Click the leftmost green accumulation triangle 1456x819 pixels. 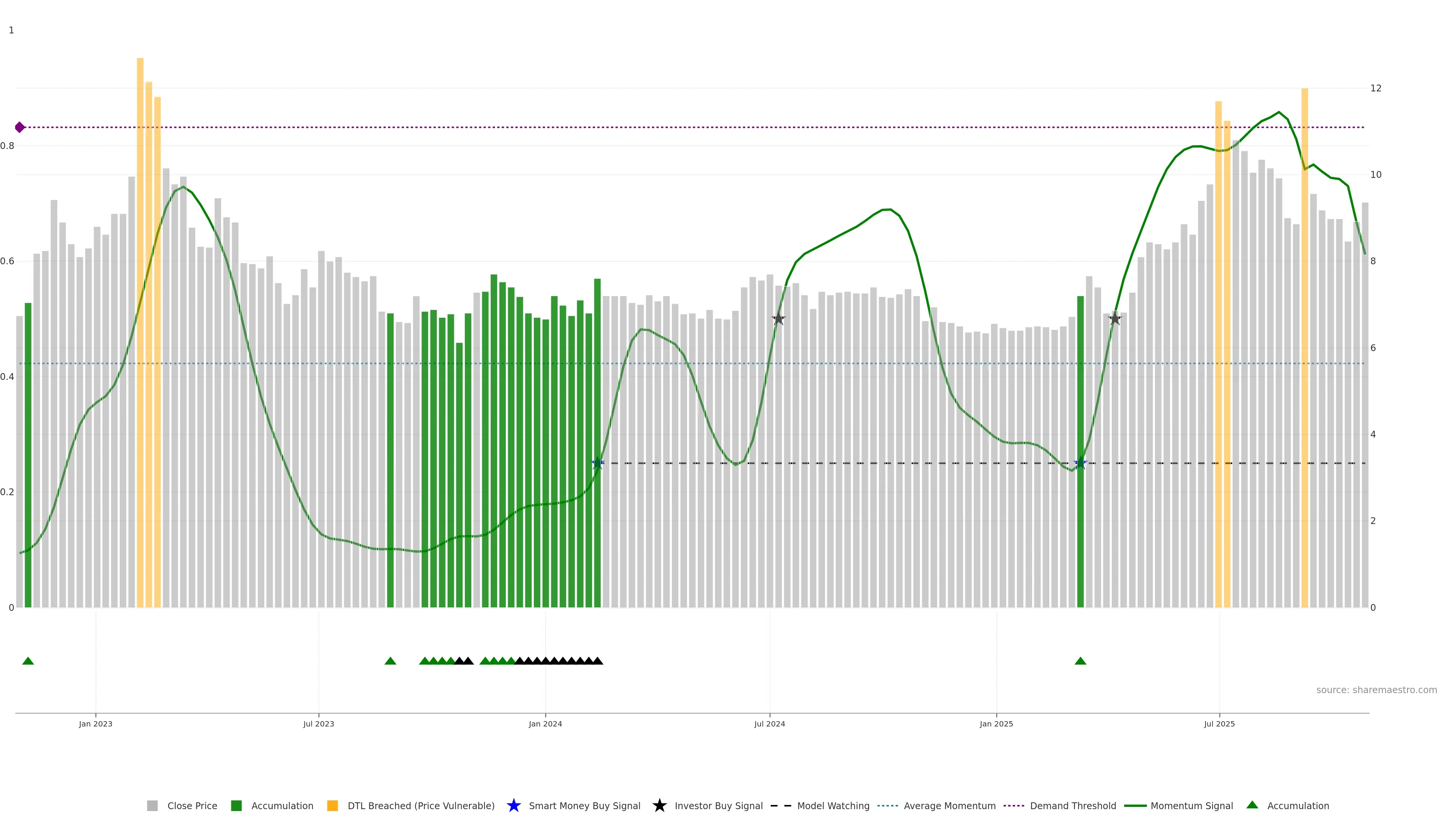28,661
